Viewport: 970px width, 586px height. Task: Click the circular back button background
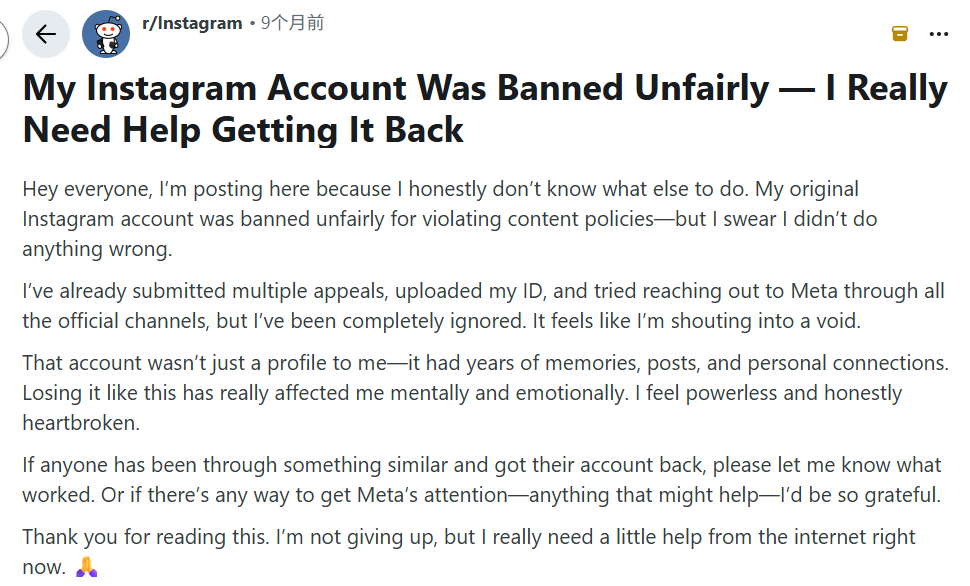point(46,33)
